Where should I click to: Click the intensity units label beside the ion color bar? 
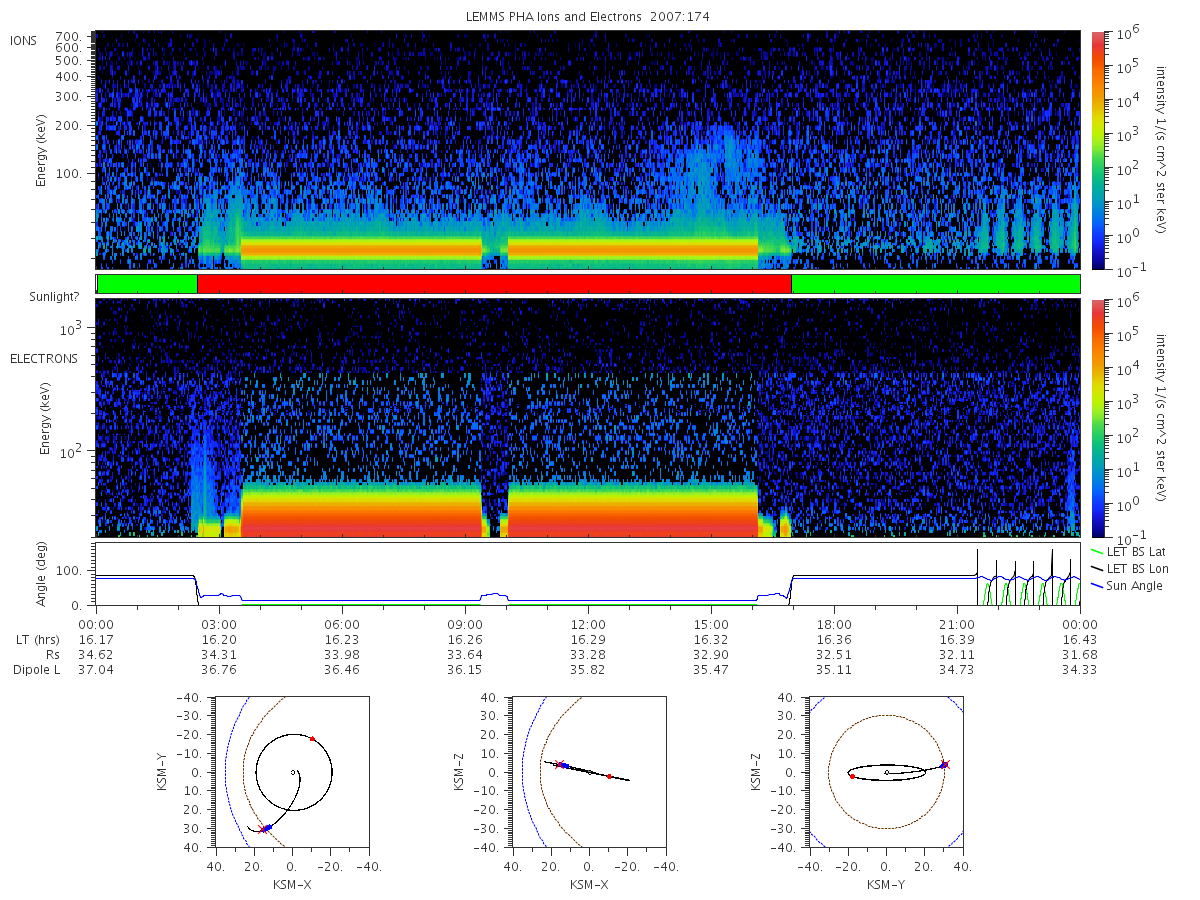click(1162, 150)
